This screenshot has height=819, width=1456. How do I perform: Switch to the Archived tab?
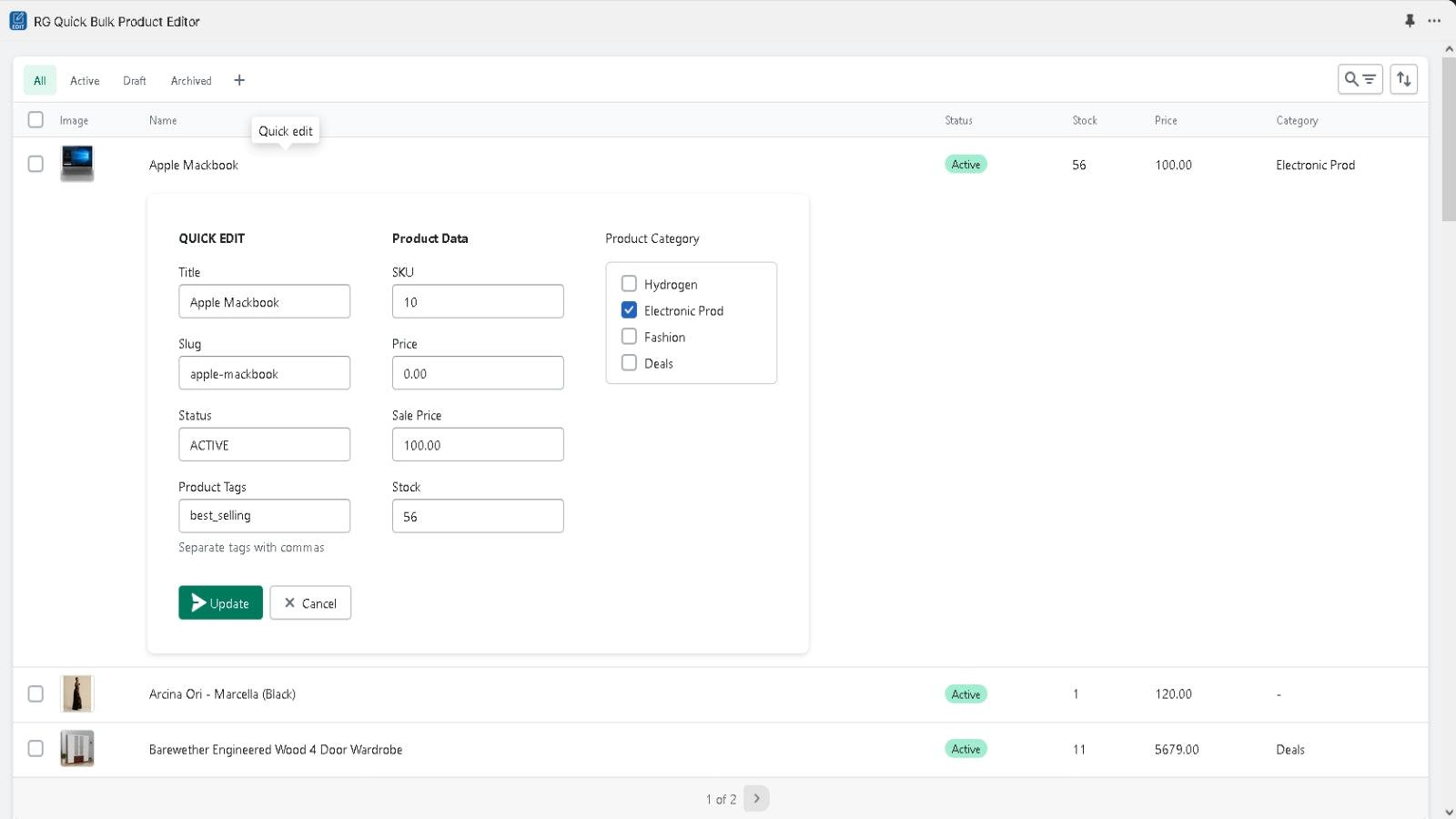tap(191, 81)
